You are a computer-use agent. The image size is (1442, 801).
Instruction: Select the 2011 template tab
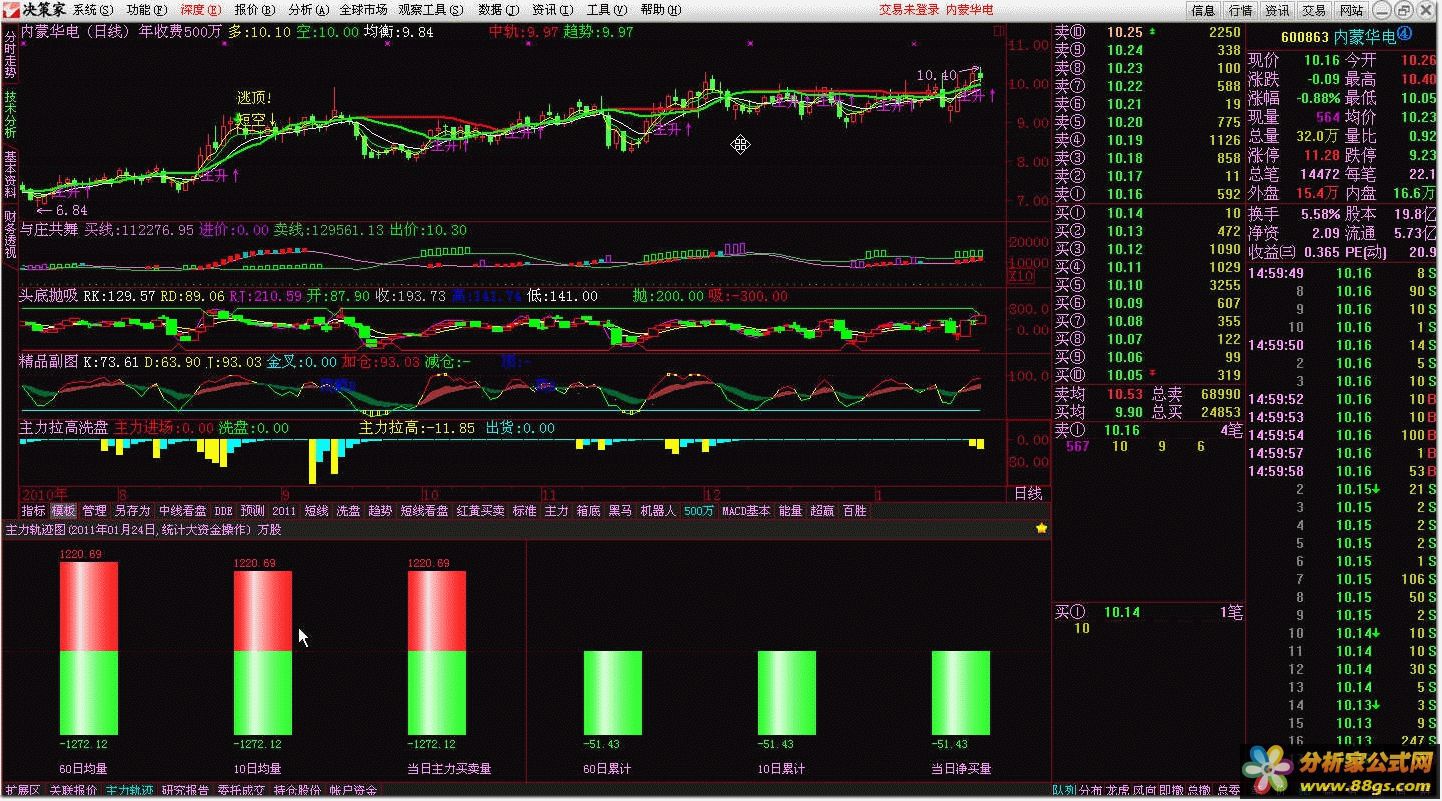[284, 510]
